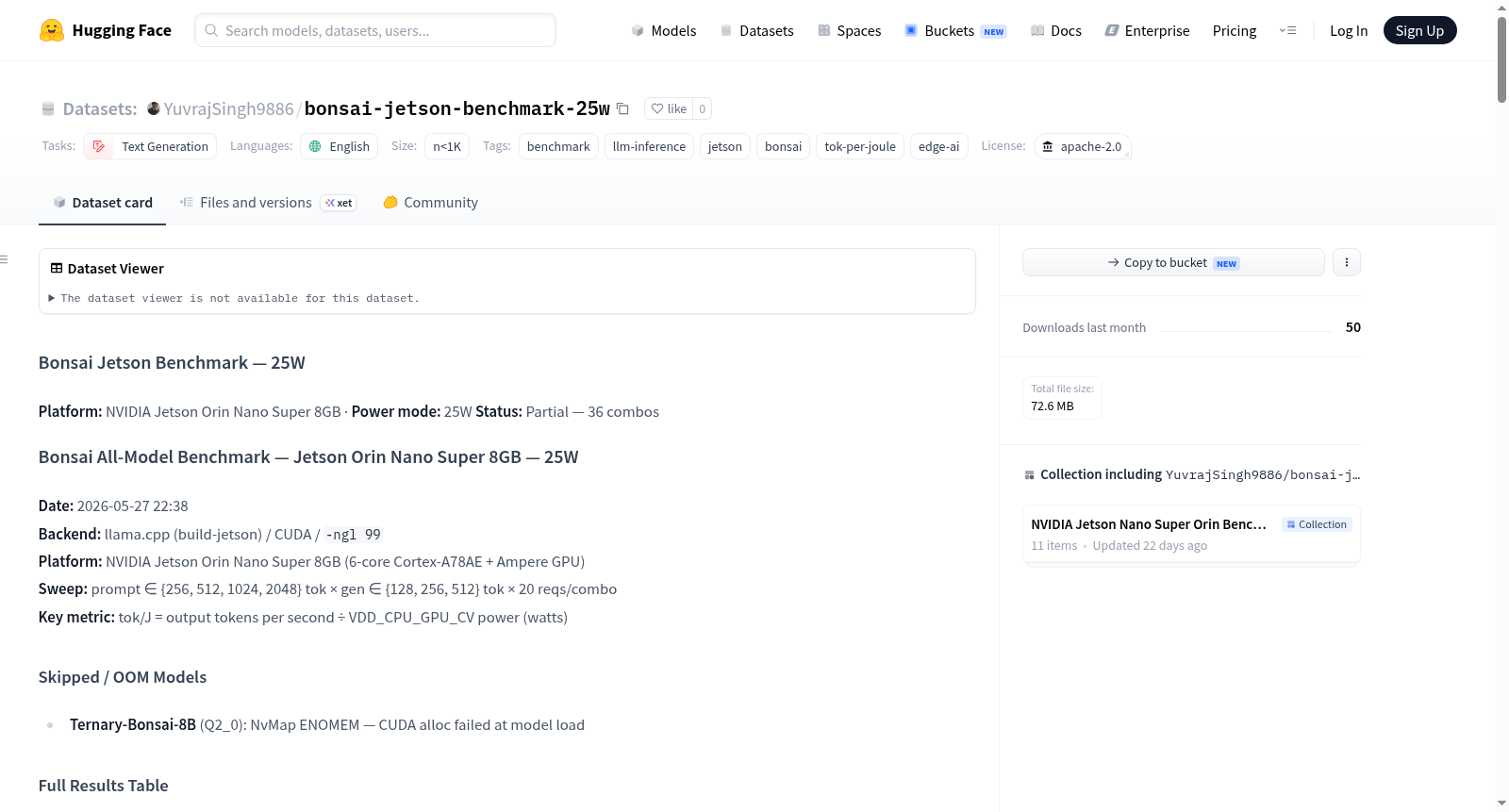The width and height of the screenshot is (1509, 812).
Task: Click the bonsai tag
Action: 783,146
